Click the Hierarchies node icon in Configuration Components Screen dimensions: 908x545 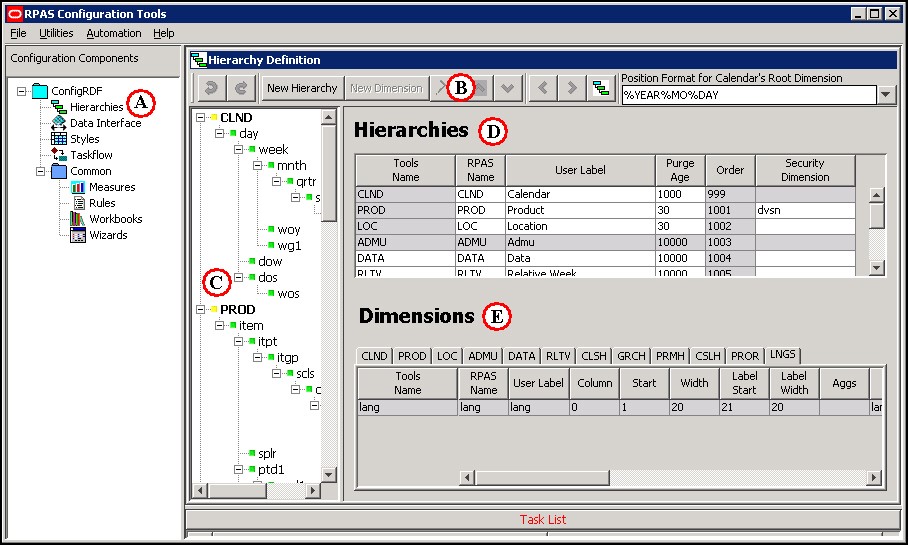(x=59, y=107)
